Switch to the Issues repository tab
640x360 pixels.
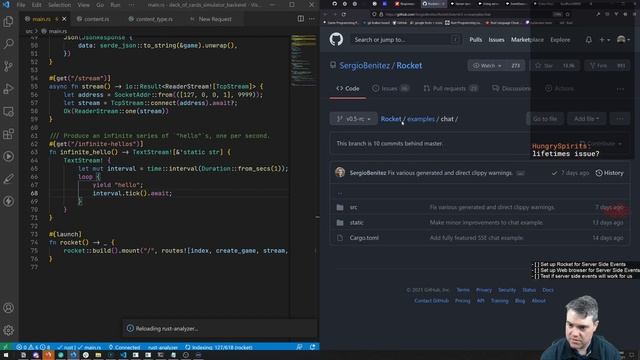(390, 89)
